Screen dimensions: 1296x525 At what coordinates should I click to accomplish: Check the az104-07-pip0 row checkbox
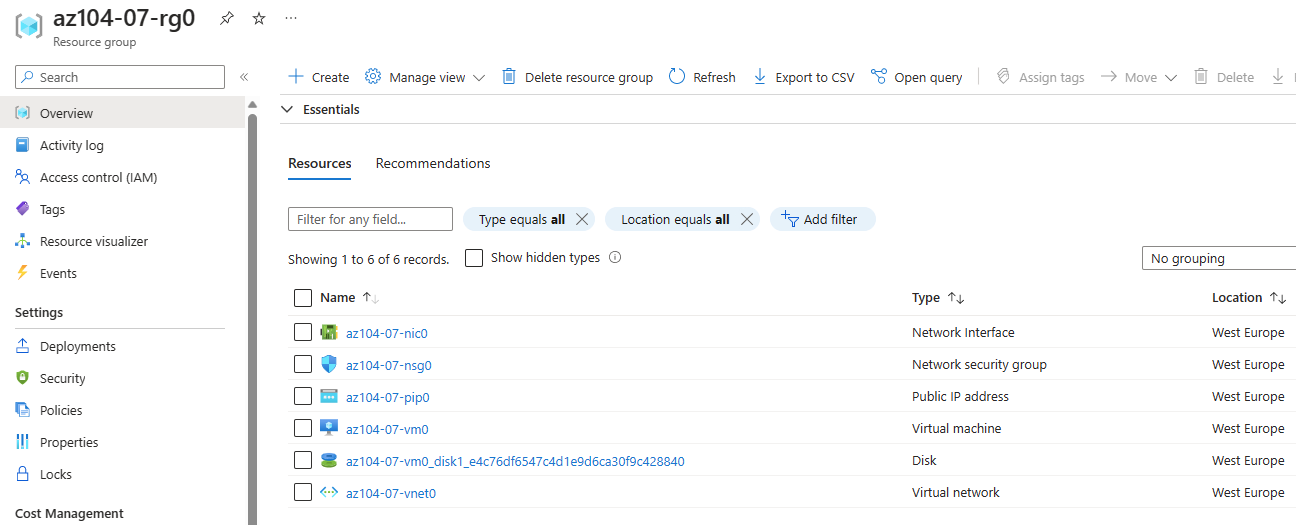[303, 397]
